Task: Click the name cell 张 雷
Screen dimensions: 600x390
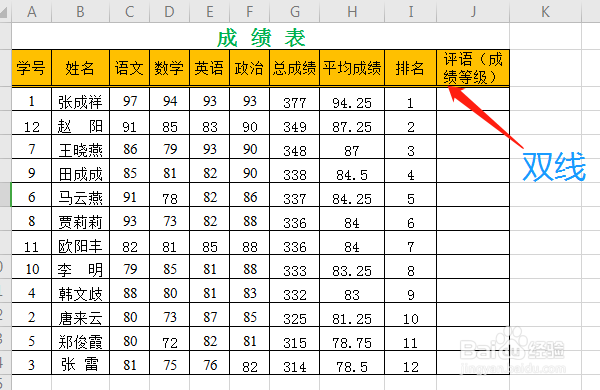Action: pos(80,363)
